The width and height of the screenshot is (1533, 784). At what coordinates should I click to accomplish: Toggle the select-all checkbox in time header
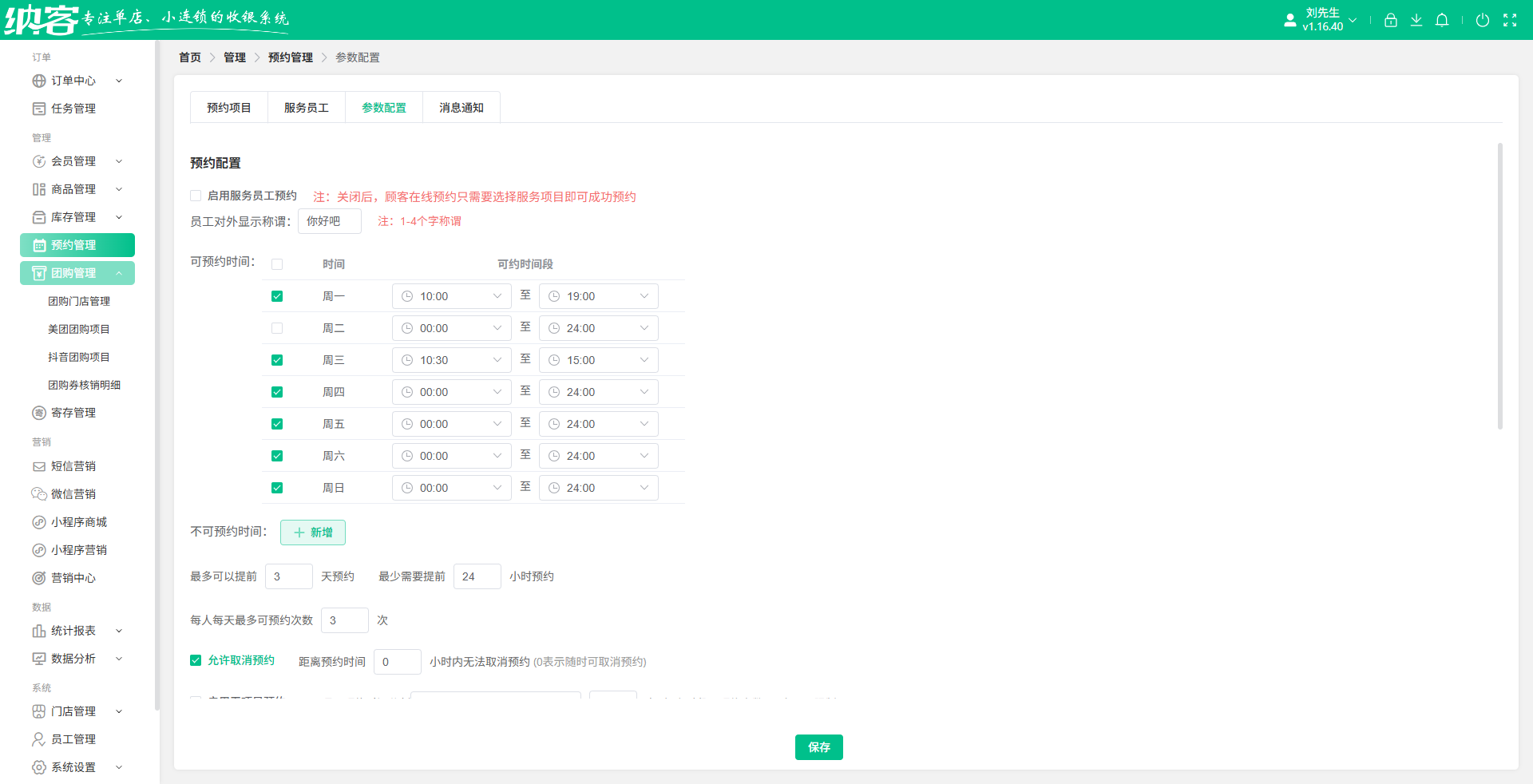pyautogui.click(x=277, y=264)
